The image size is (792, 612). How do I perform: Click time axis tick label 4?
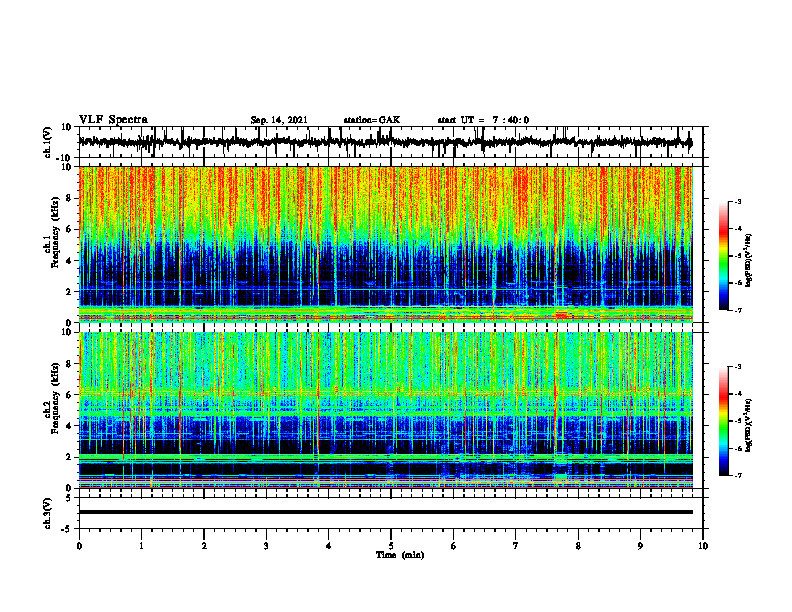[x=329, y=546]
